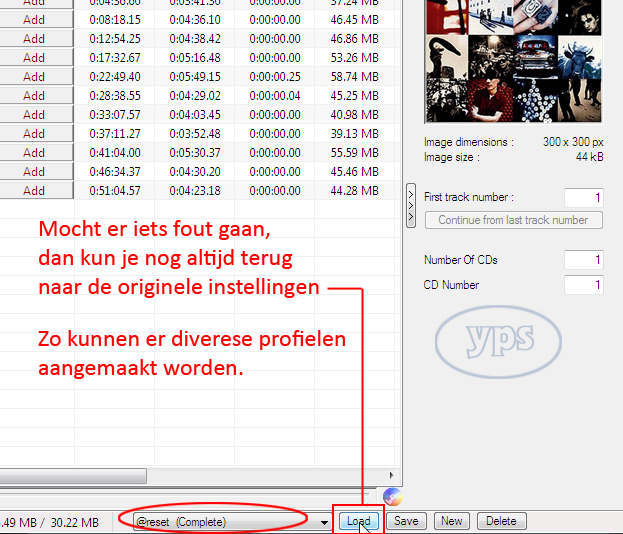Select the size cell 44.28 MB
Screen dimensions: 623x534
click(354, 191)
